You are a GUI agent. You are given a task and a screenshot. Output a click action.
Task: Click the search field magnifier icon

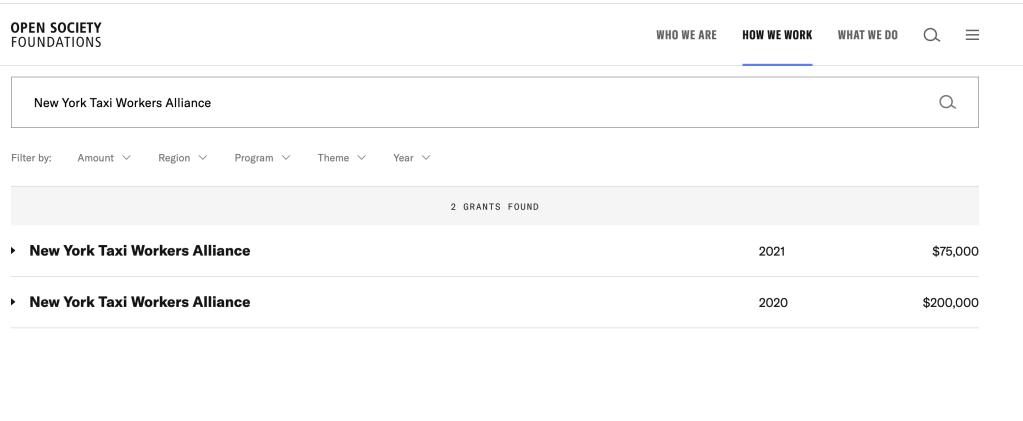[947, 102]
